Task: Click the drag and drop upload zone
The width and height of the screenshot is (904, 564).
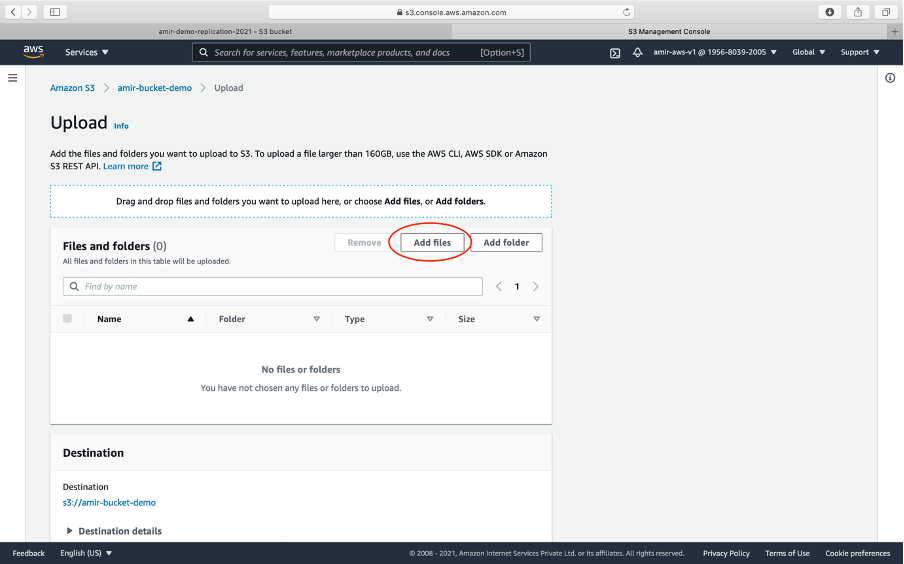Action: [301, 201]
